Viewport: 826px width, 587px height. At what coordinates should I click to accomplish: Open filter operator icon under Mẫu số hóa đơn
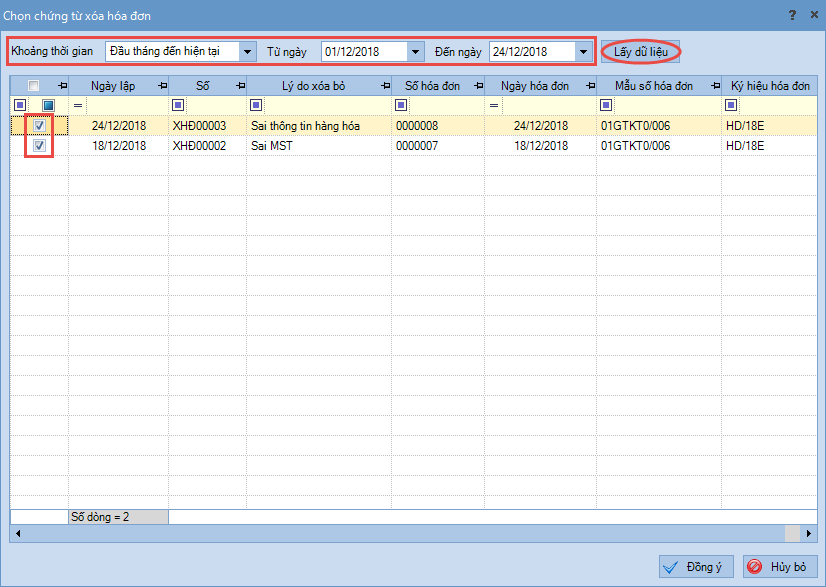[606, 105]
